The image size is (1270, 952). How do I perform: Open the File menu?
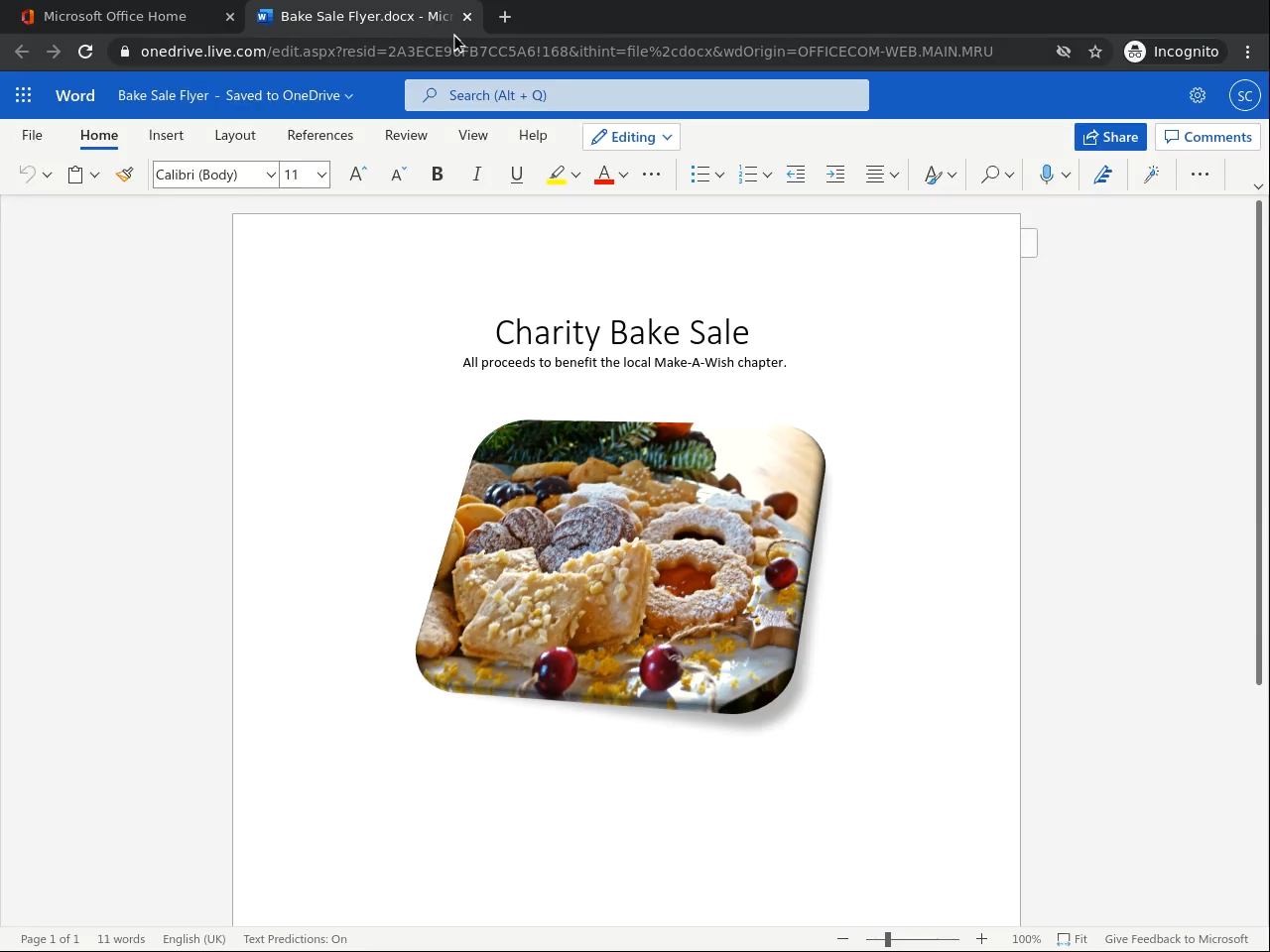(x=32, y=135)
